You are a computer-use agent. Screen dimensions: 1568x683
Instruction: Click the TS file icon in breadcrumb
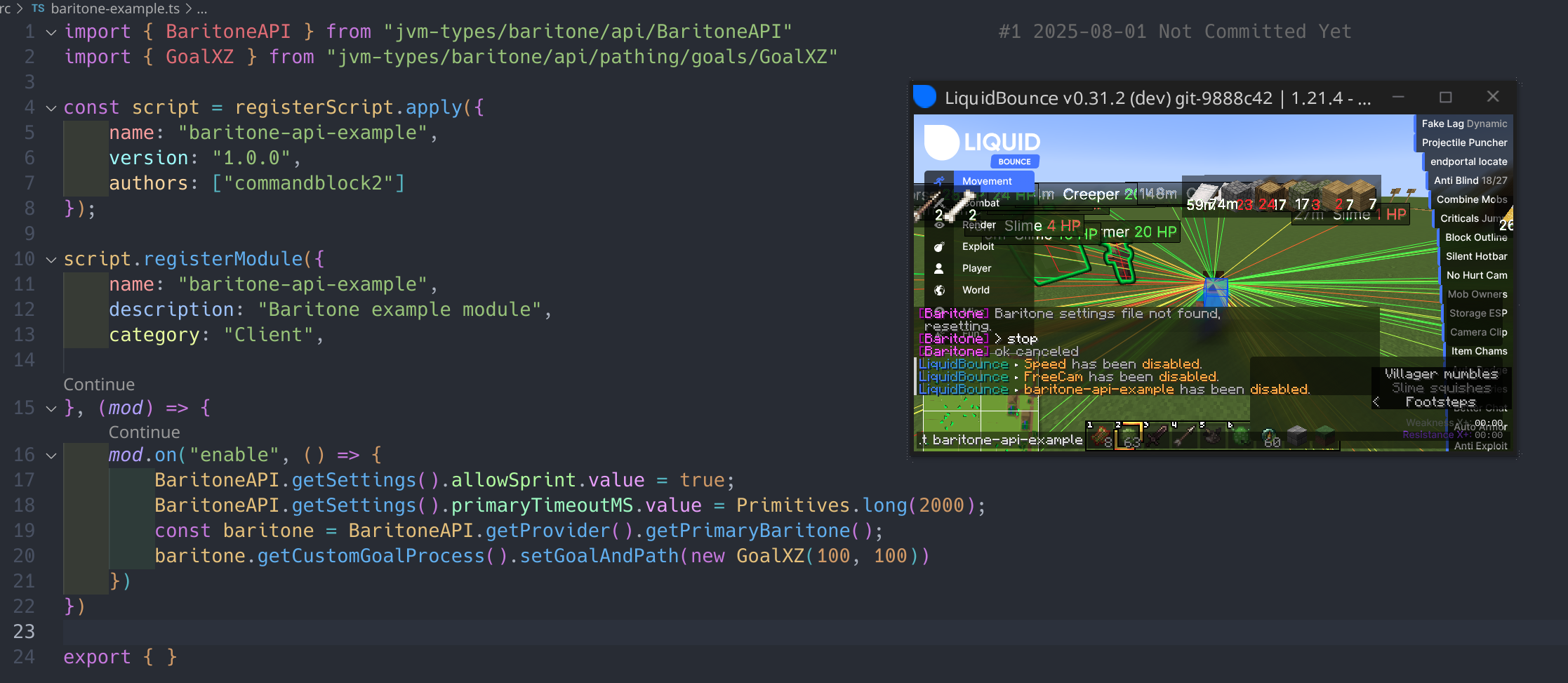click(x=38, y=8)
